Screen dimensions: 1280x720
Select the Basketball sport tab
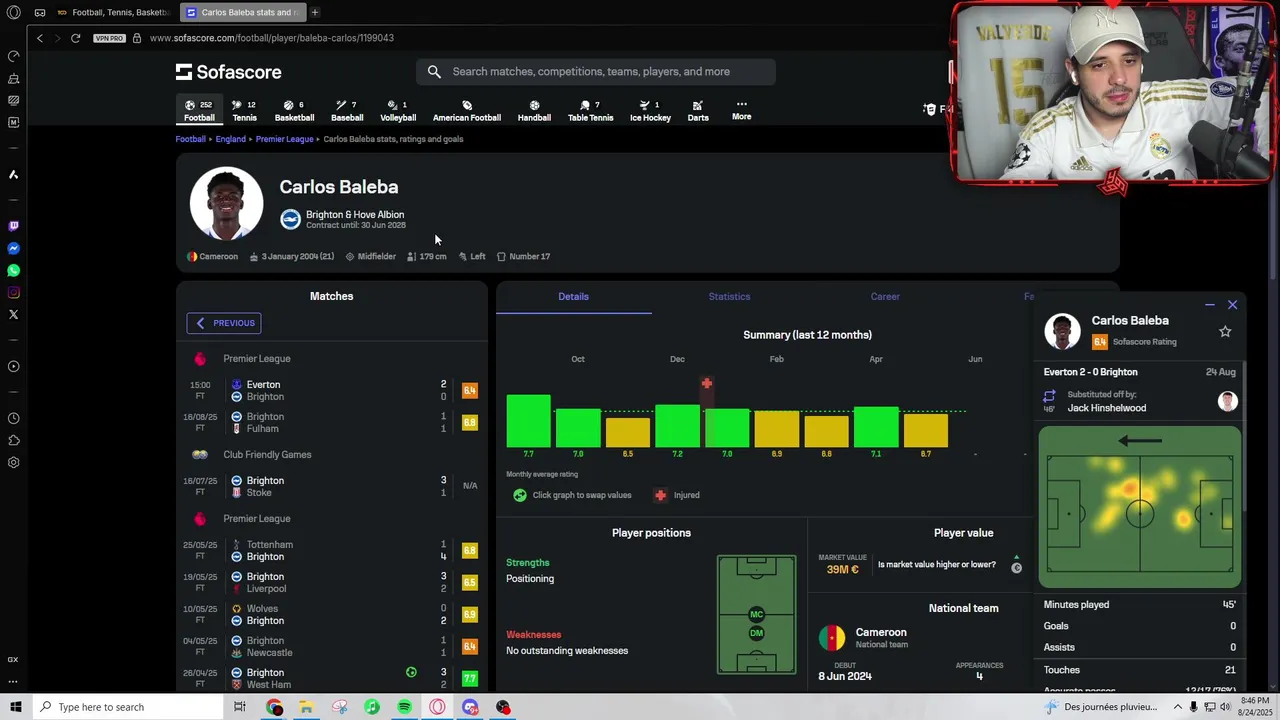tap(294, 111)
